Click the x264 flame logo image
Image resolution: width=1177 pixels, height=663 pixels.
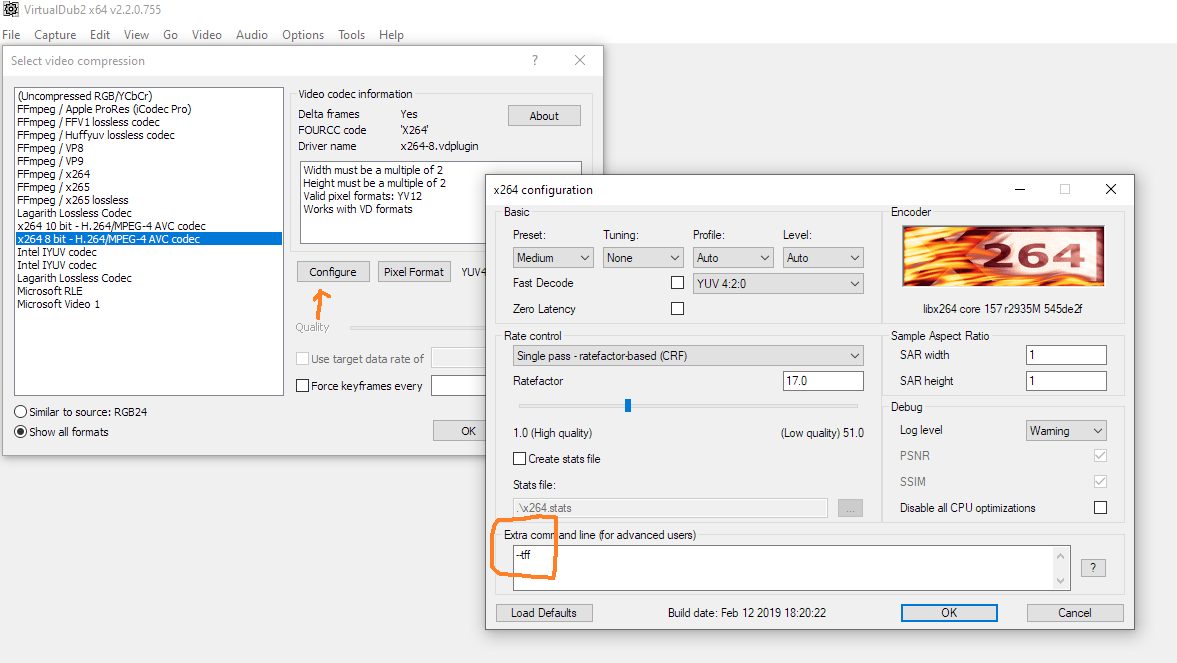click(1003, 256)
